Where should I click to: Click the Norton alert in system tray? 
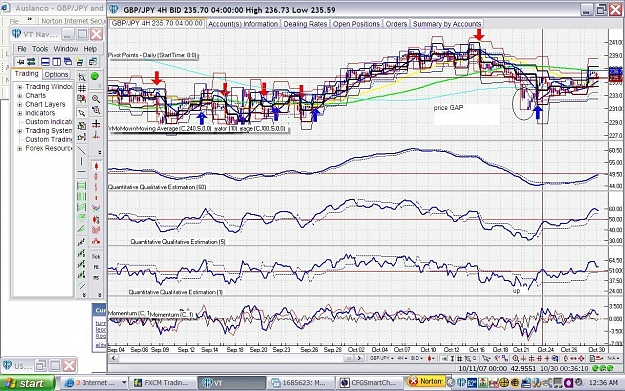pos(426,381)
